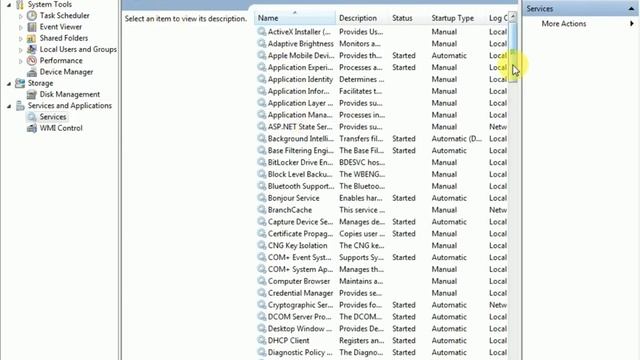Viewport: 640px width, 360px height.
Task: Click gear icon beside Adaptive Brightness
Action: click(x=262, y=43)
